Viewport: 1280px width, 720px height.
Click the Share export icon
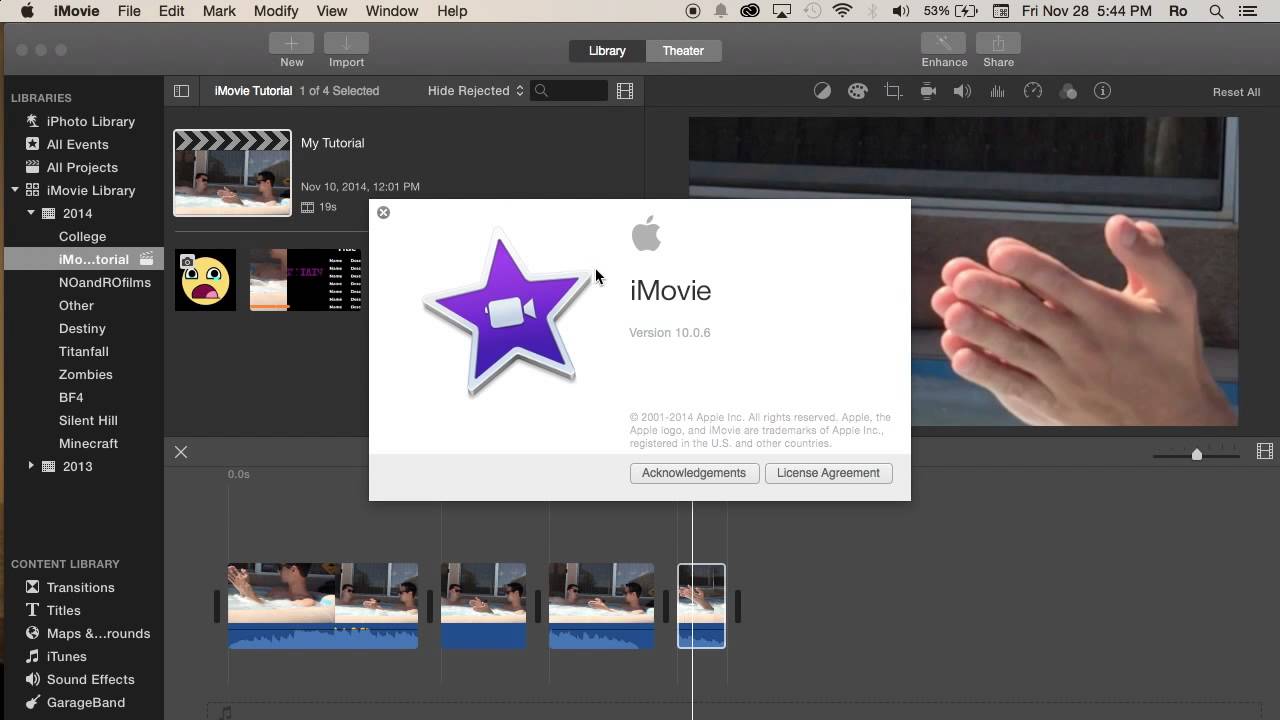click(x=998, y=43)
